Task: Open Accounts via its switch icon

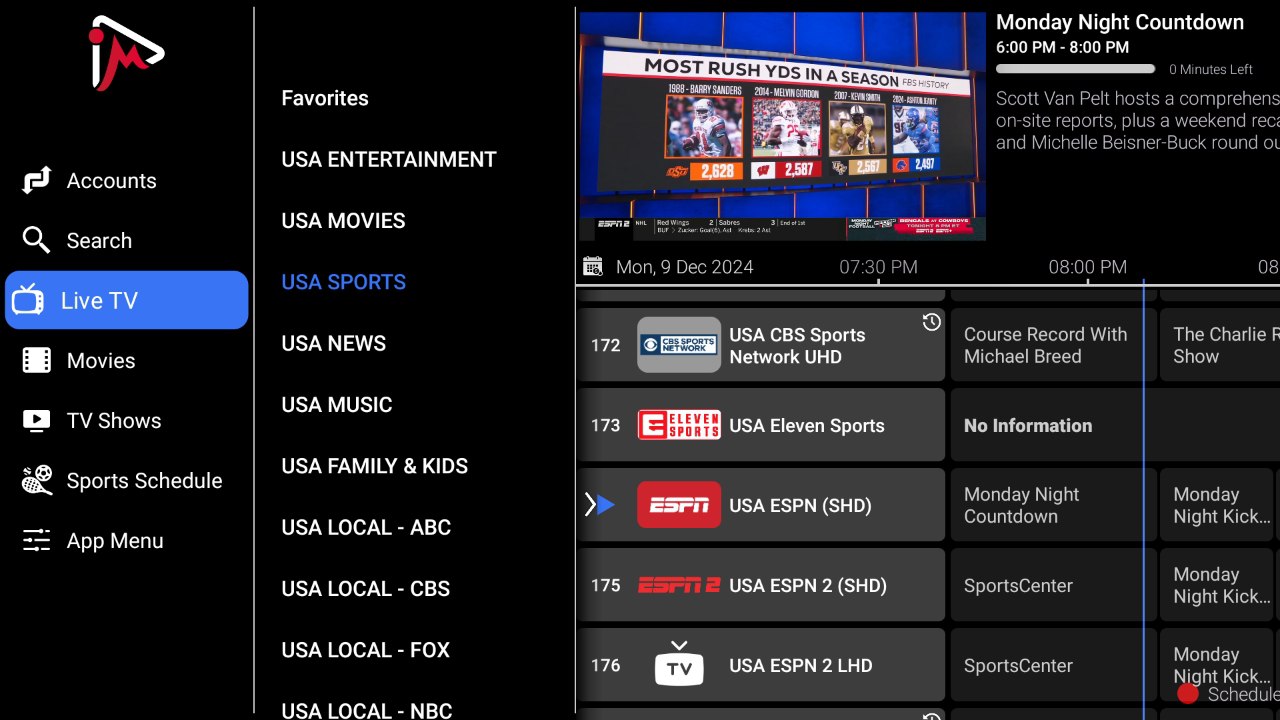Action: coord(37,181)
